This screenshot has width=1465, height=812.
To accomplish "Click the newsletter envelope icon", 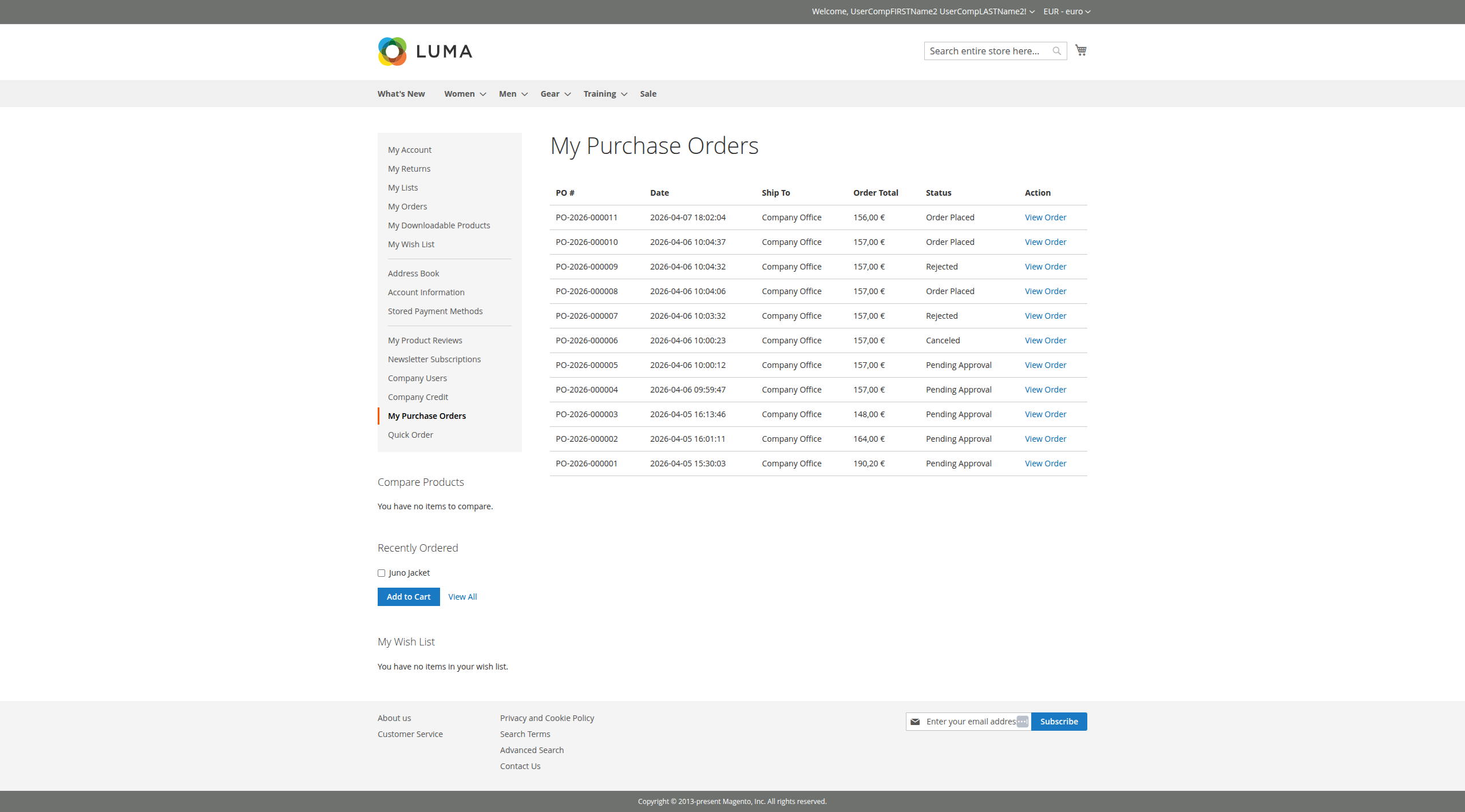I will click(x=915, y=722).
